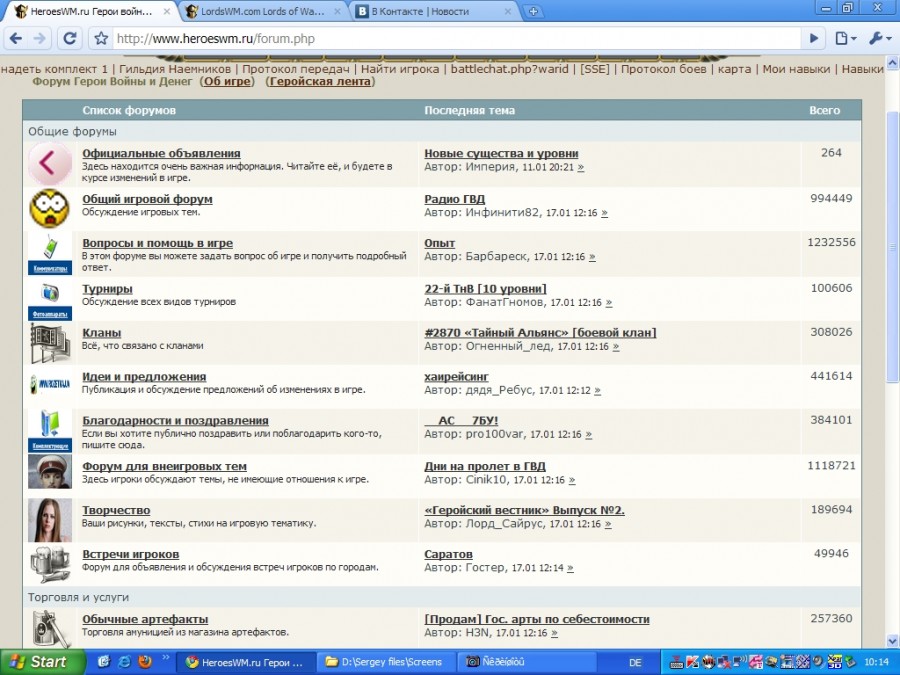Open the Официальные объявления forum
Screen dimensions: 900x675
pos(161,153)
